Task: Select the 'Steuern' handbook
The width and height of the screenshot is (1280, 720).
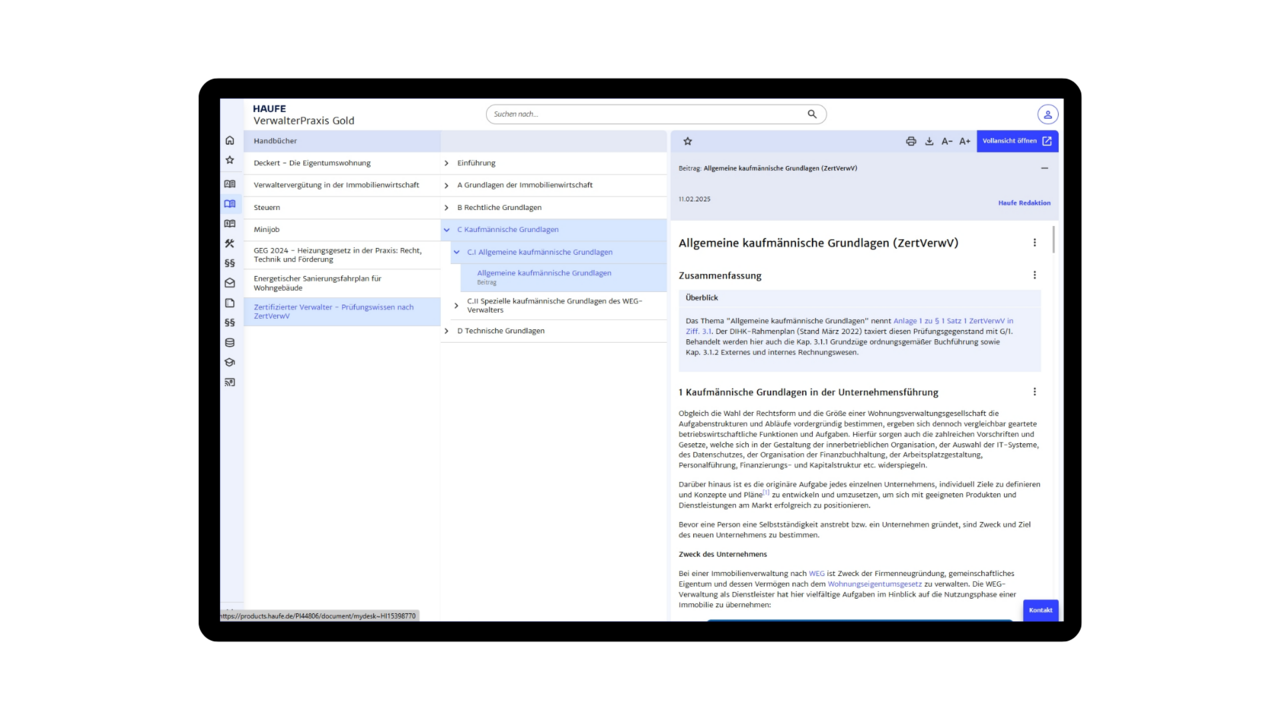Action: (267, 208)
